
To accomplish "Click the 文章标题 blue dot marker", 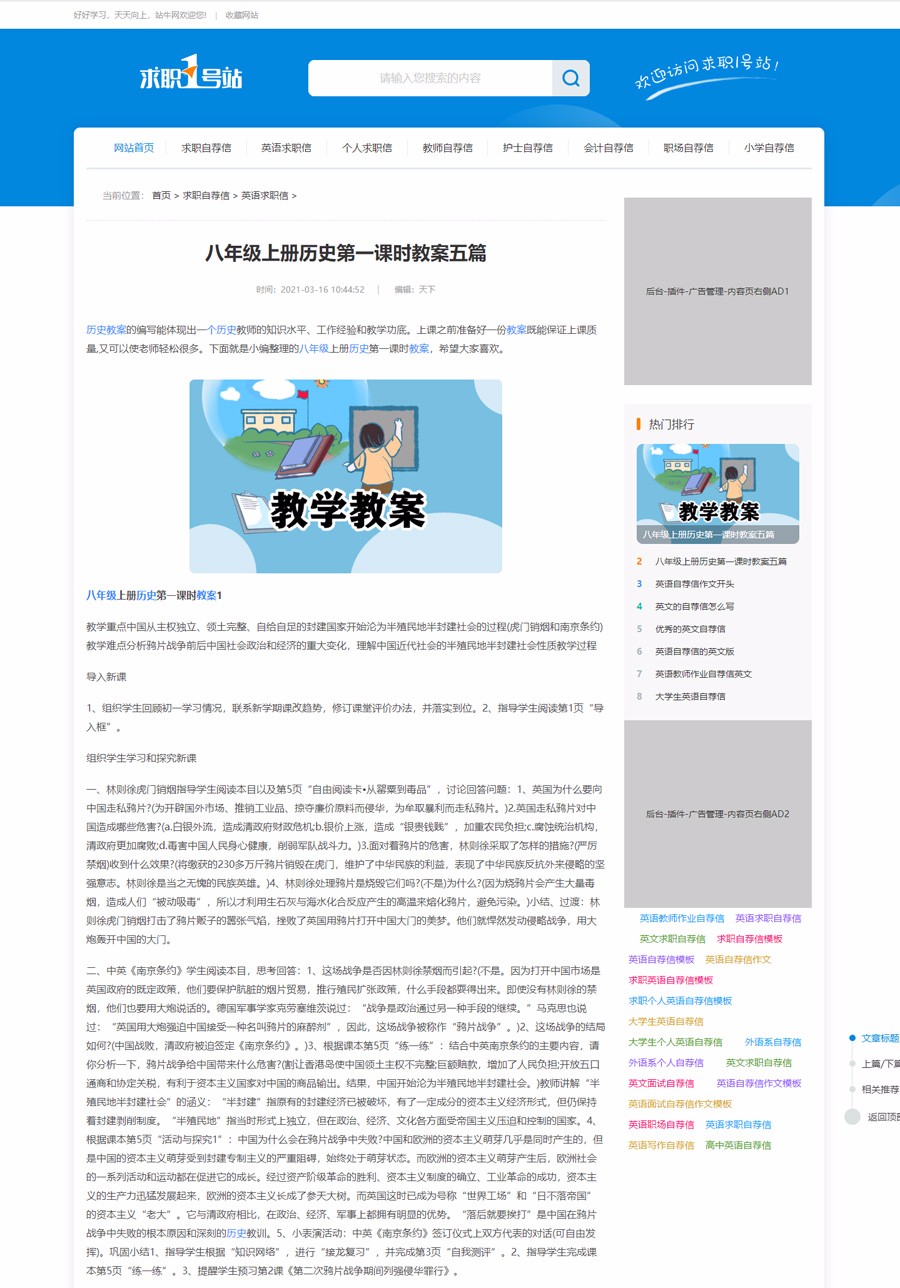I will click(x=852, y=1038).
